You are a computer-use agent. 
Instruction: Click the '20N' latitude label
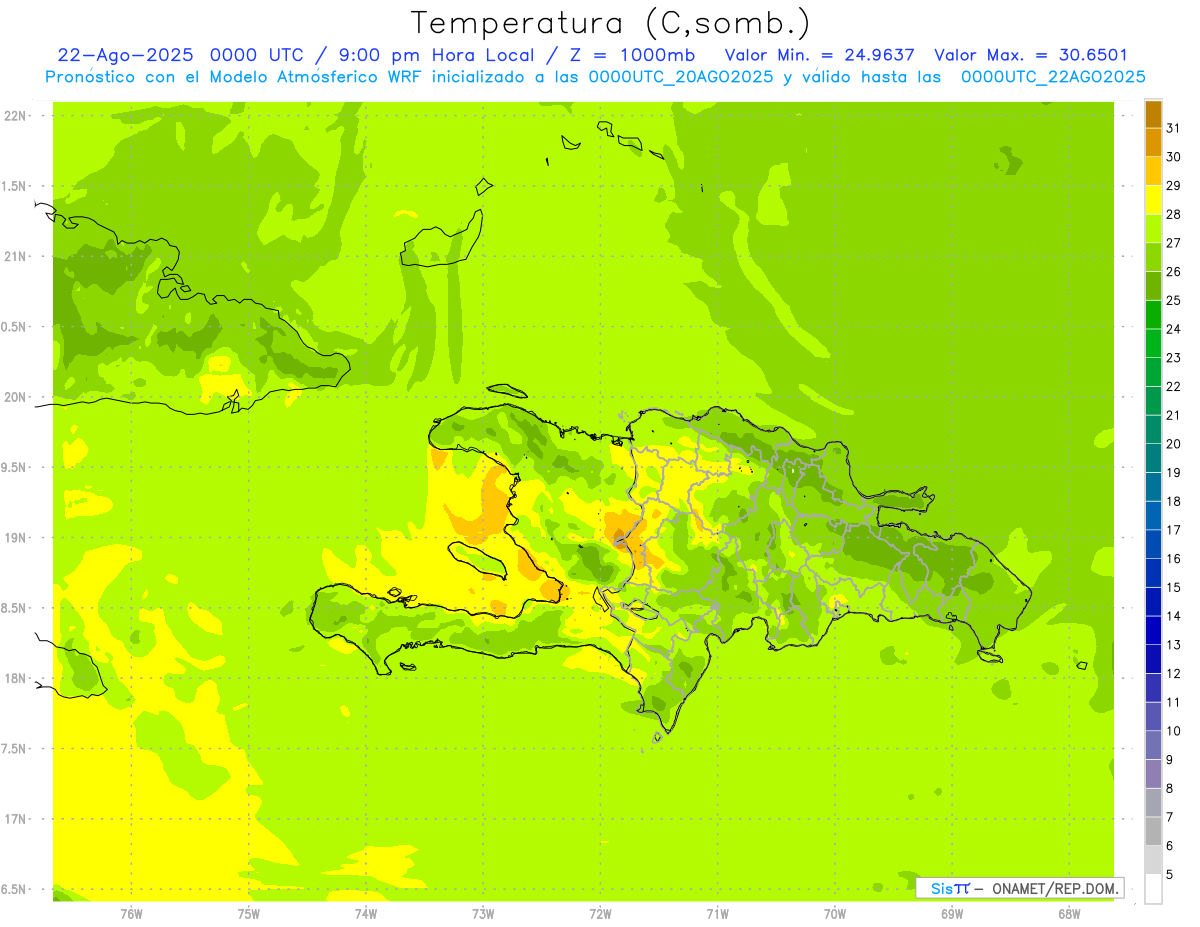(x=16, y=397)
